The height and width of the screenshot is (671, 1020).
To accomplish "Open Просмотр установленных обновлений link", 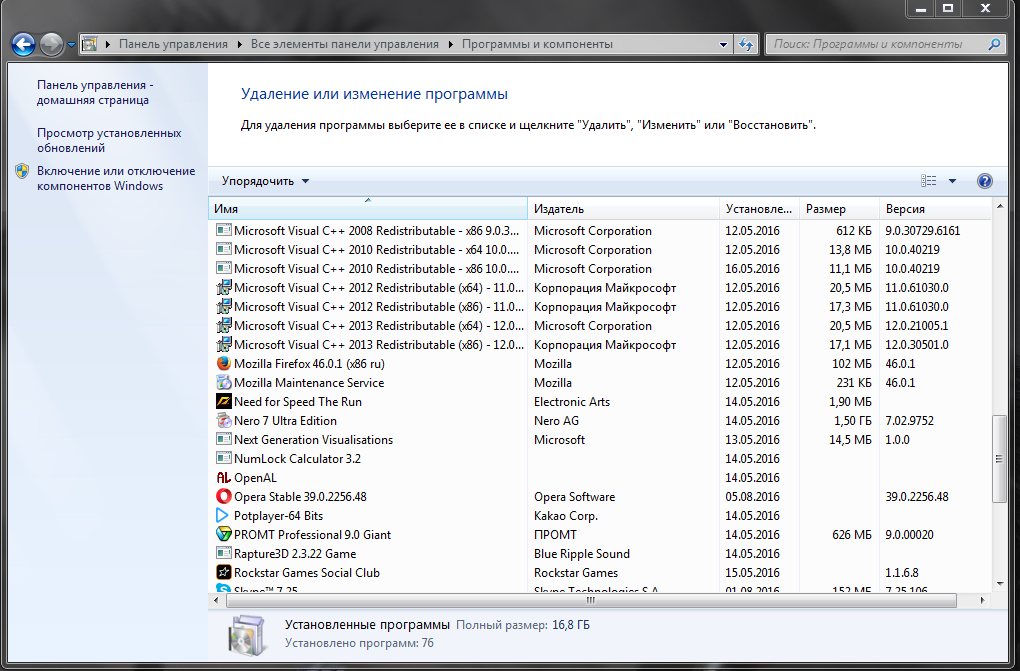I will [x=109, y=140].
